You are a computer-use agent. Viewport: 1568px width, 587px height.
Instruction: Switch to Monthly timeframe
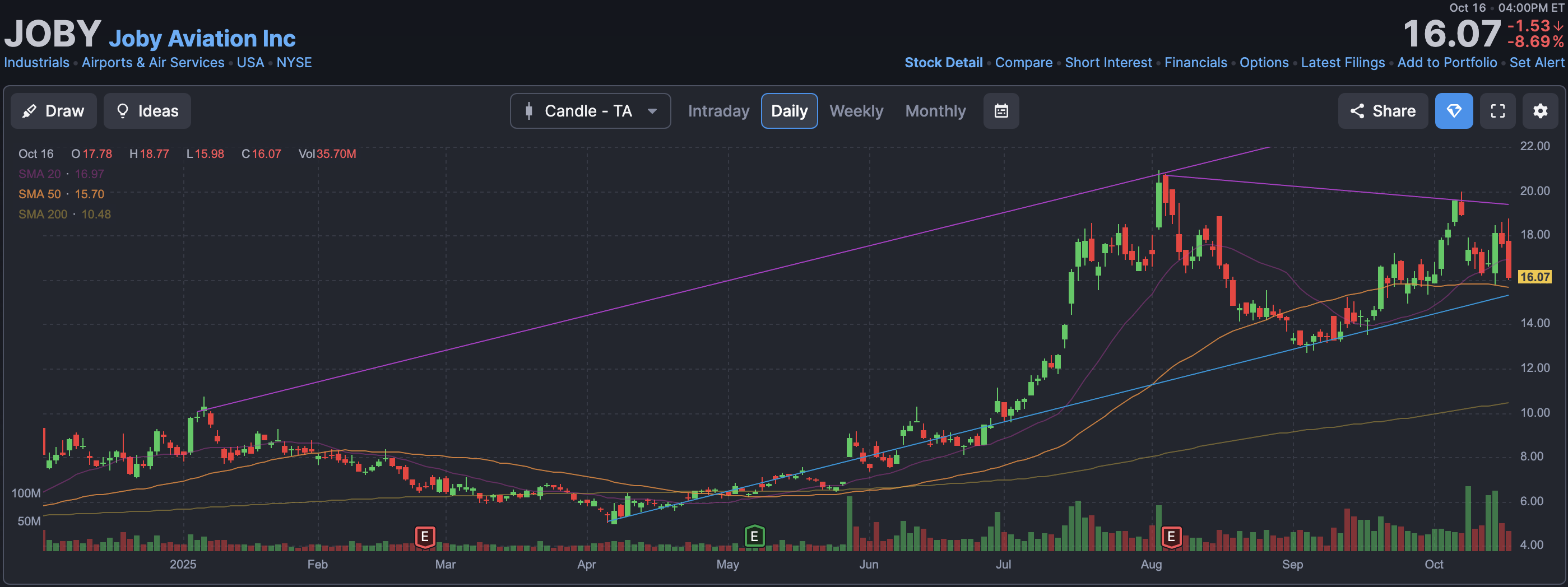(935, 111)
